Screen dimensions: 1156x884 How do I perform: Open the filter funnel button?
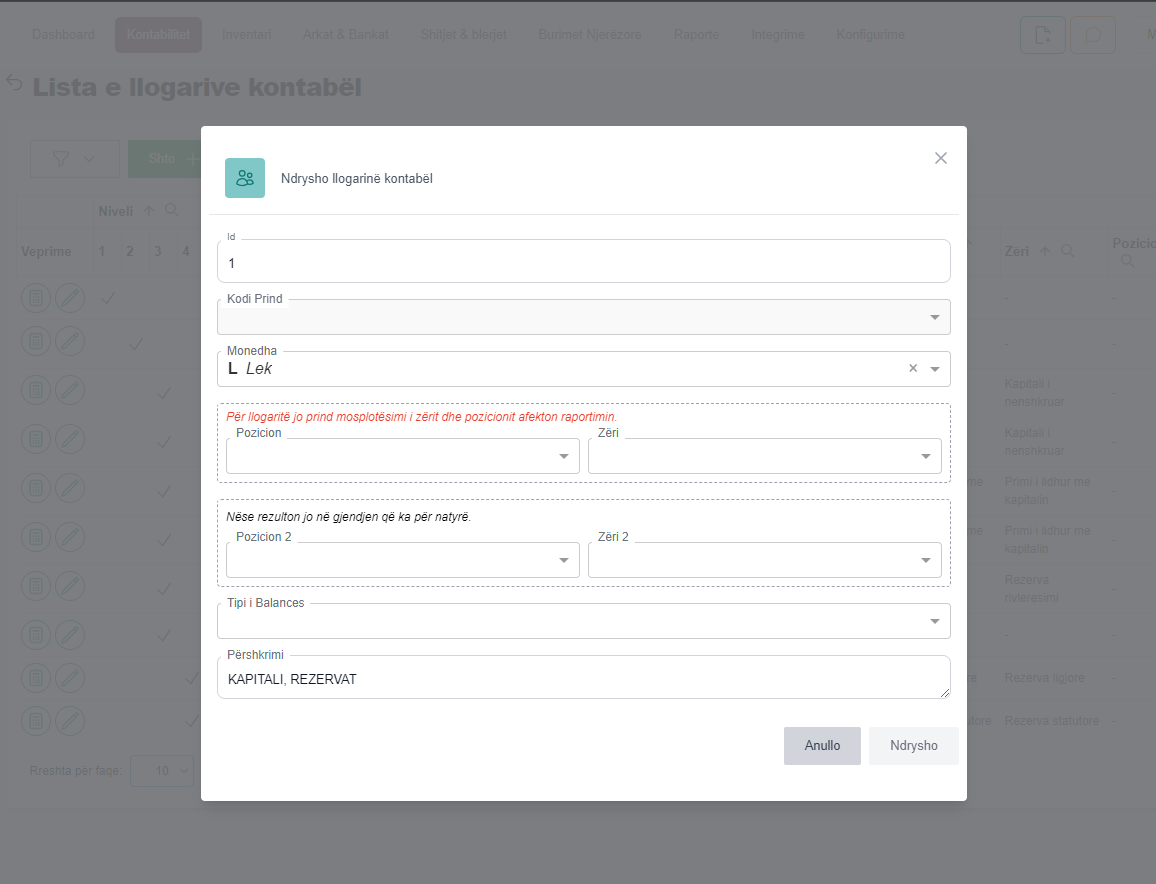click(x=74, y=159)
